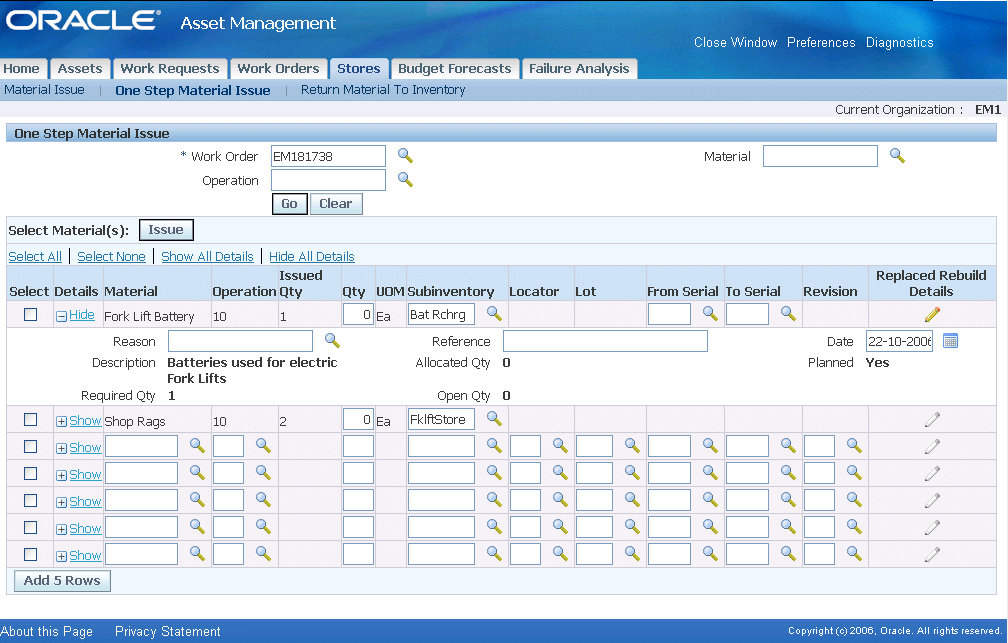
Task: Open the Failure Analysis tab
Action: point(579,68)
